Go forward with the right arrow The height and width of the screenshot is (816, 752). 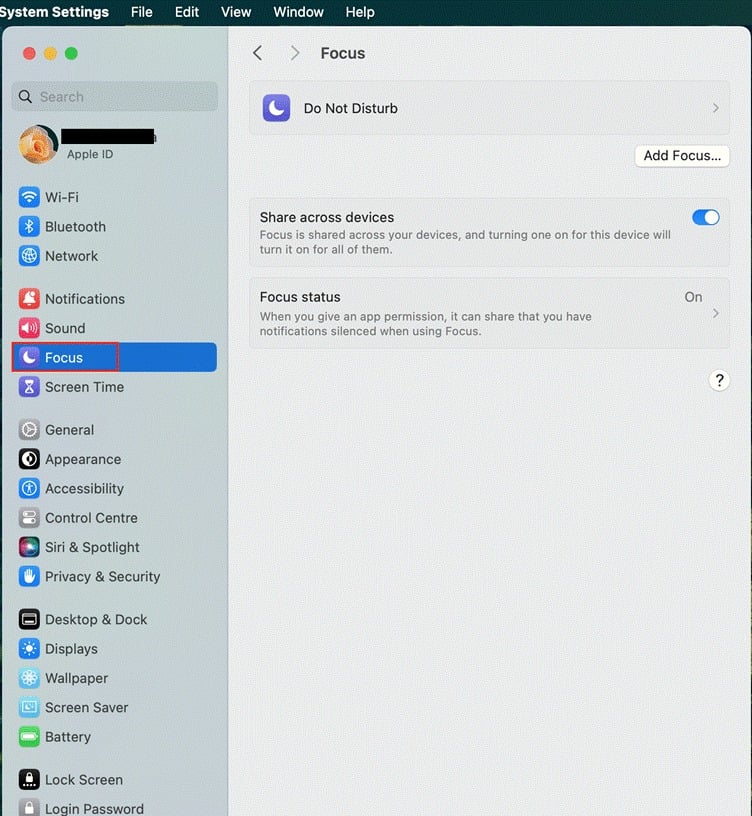(x=295, y=53)
